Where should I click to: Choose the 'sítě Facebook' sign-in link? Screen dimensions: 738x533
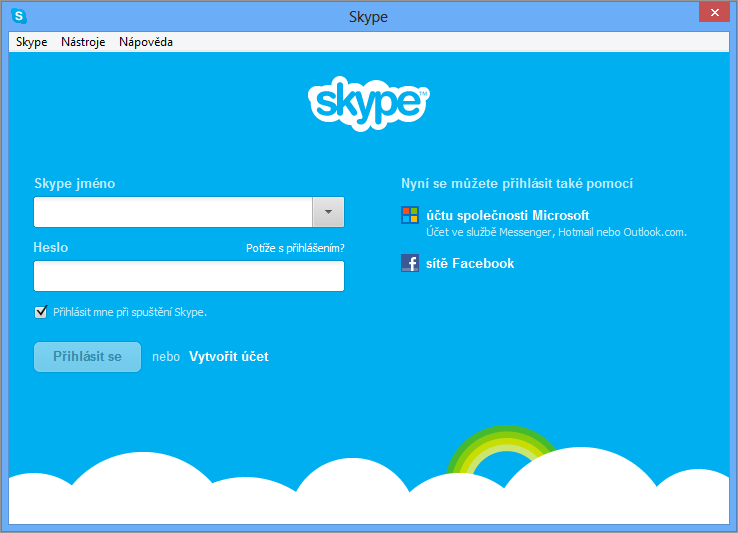470,264
